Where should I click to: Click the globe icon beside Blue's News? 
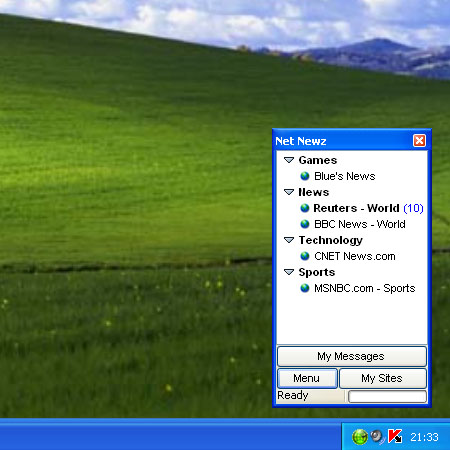(305, 176)
